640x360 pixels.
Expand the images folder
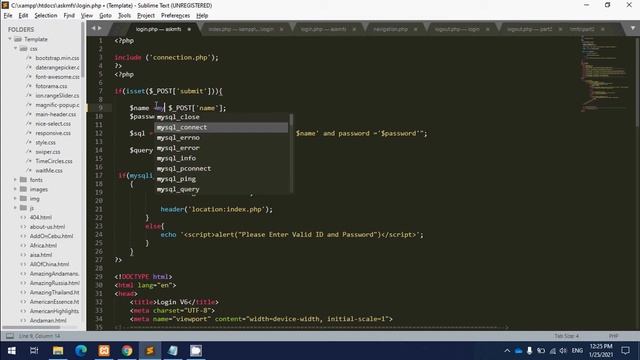click(16, 189)
